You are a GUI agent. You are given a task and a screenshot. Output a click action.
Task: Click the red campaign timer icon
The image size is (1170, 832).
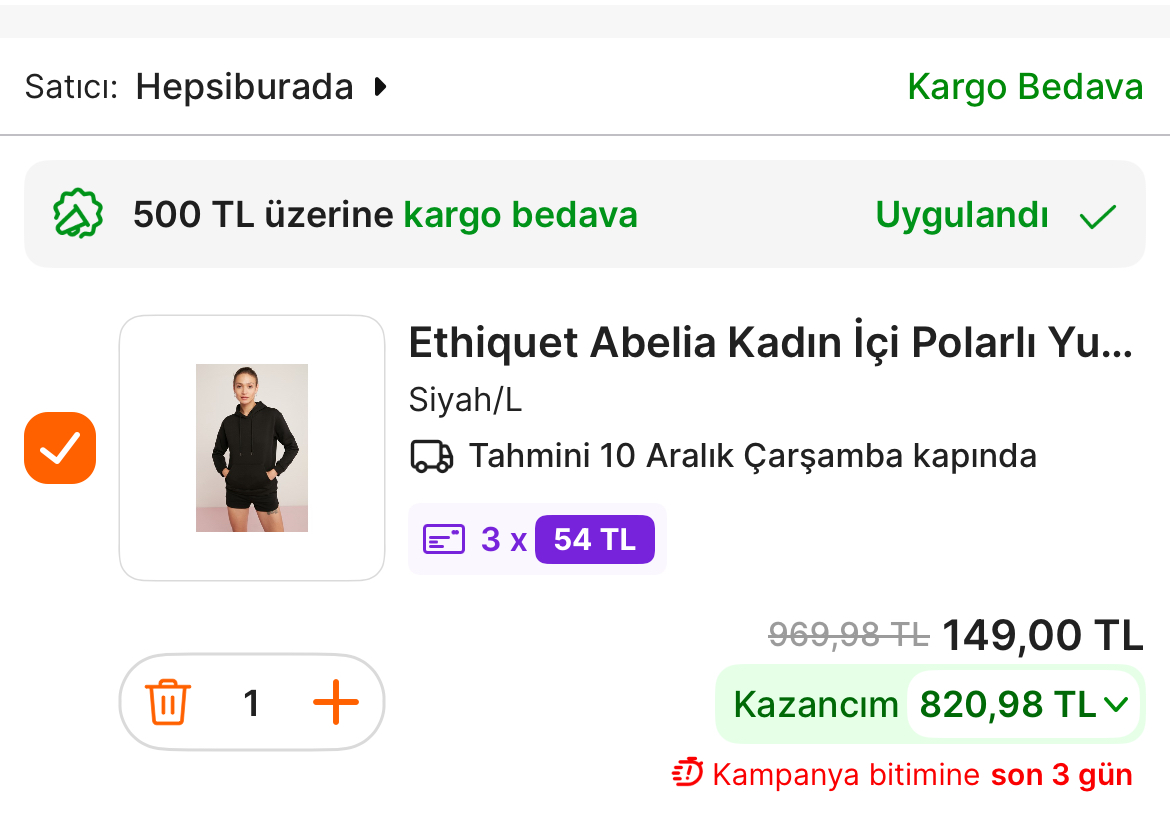pyautogui.click(x=688, y=773)
